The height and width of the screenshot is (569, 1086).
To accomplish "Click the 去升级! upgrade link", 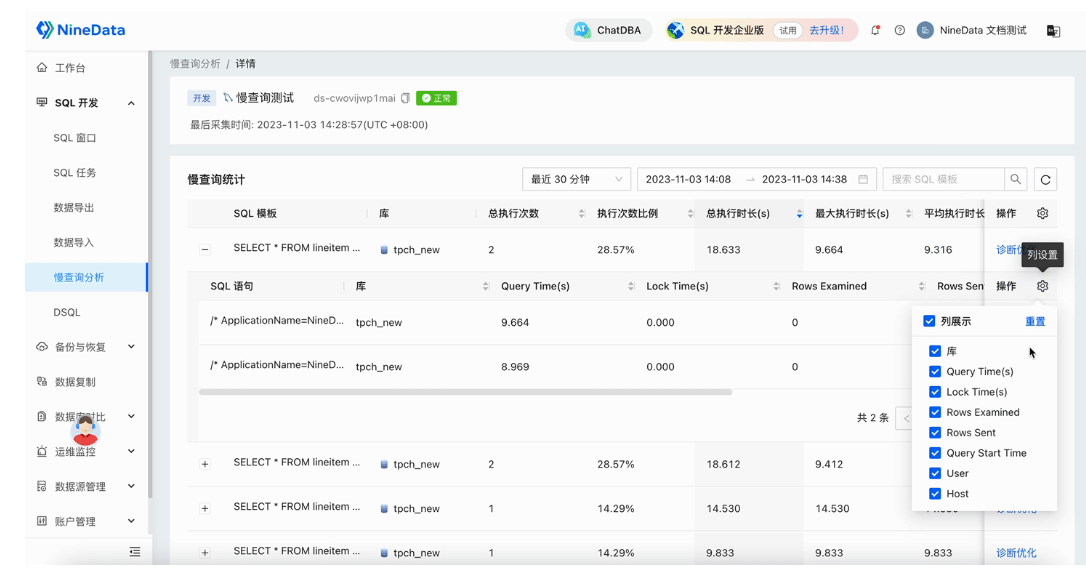I will (x=826, y=31).
